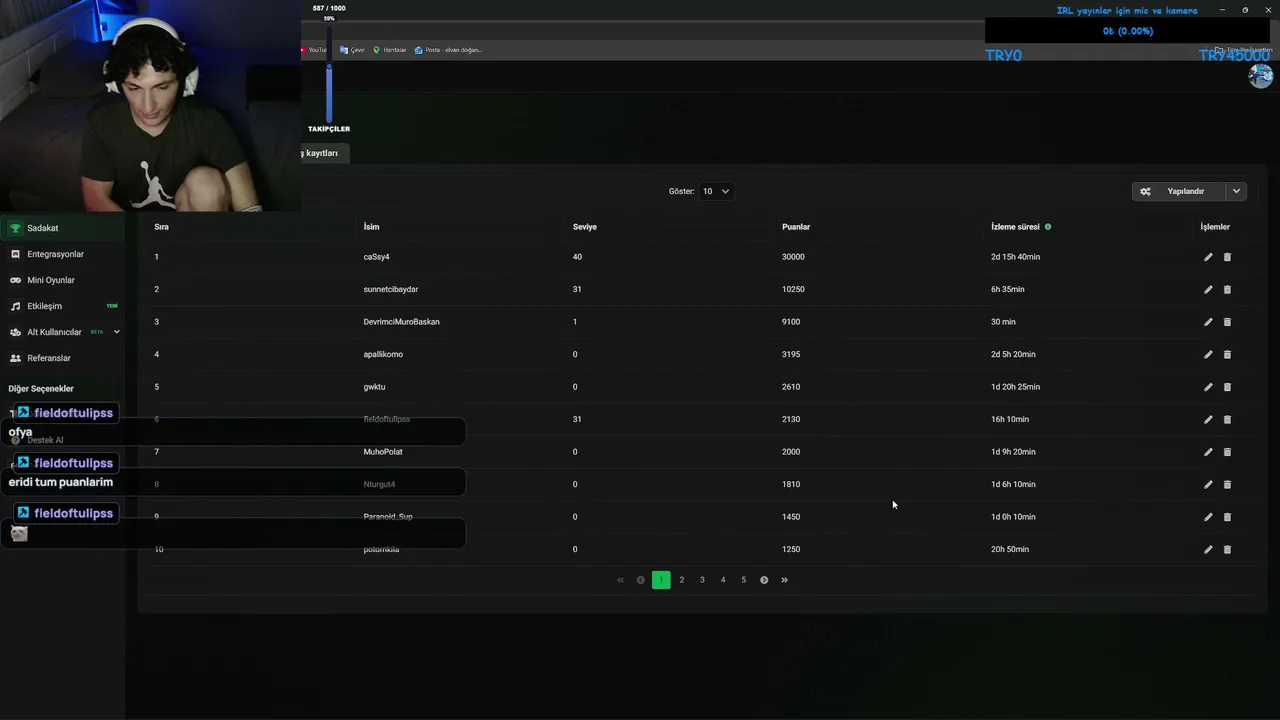Image resolution: width=1280 pixels, height=720 pixels.
Task: Edit the row with 1450 points
Action: tap(1208, 517)
